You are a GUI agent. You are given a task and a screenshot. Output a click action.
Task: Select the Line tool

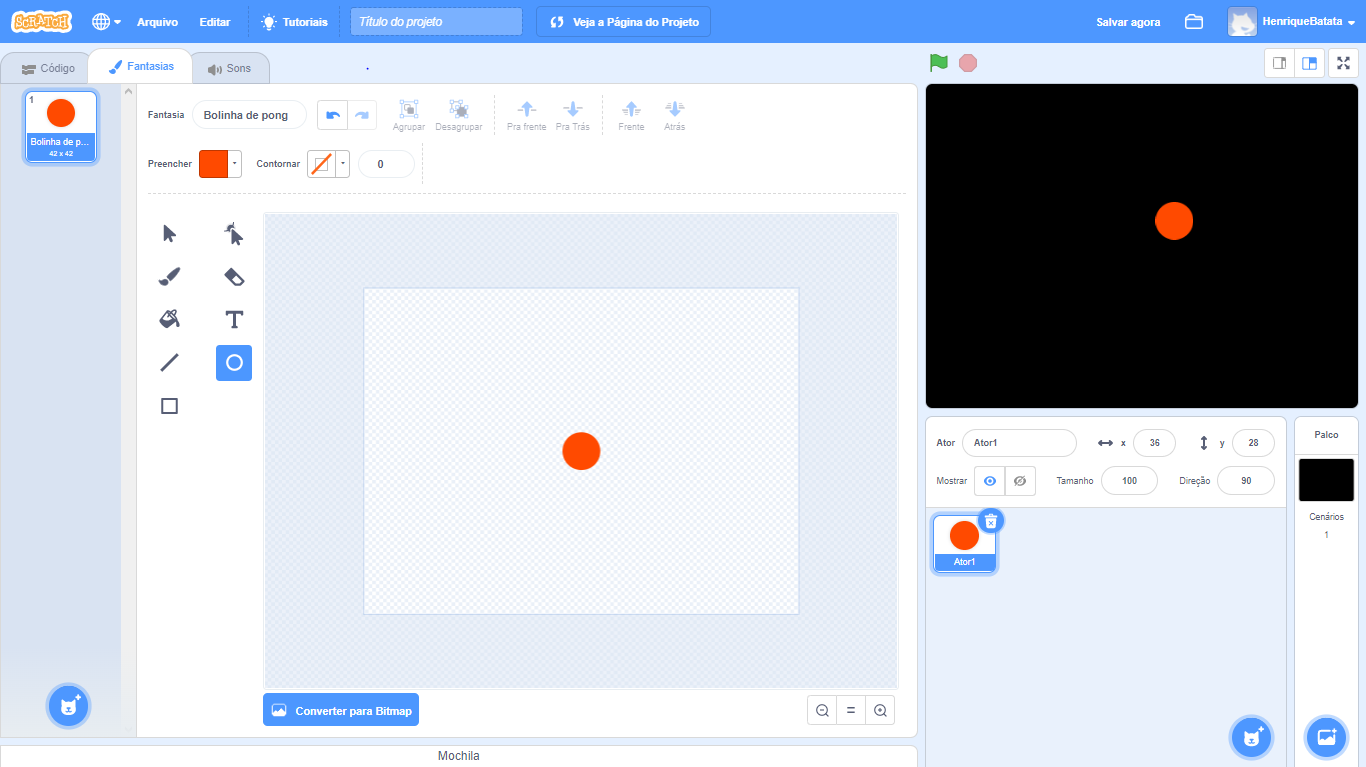[x=169, y=362]
